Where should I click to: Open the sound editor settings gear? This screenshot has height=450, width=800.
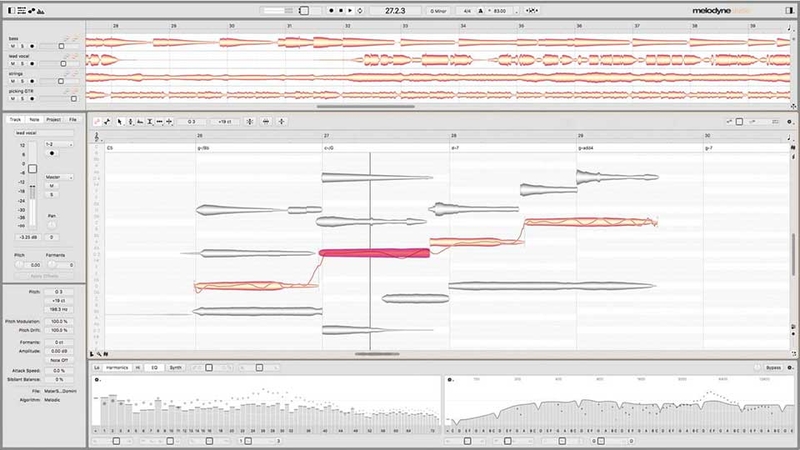[x=790, y=368]
